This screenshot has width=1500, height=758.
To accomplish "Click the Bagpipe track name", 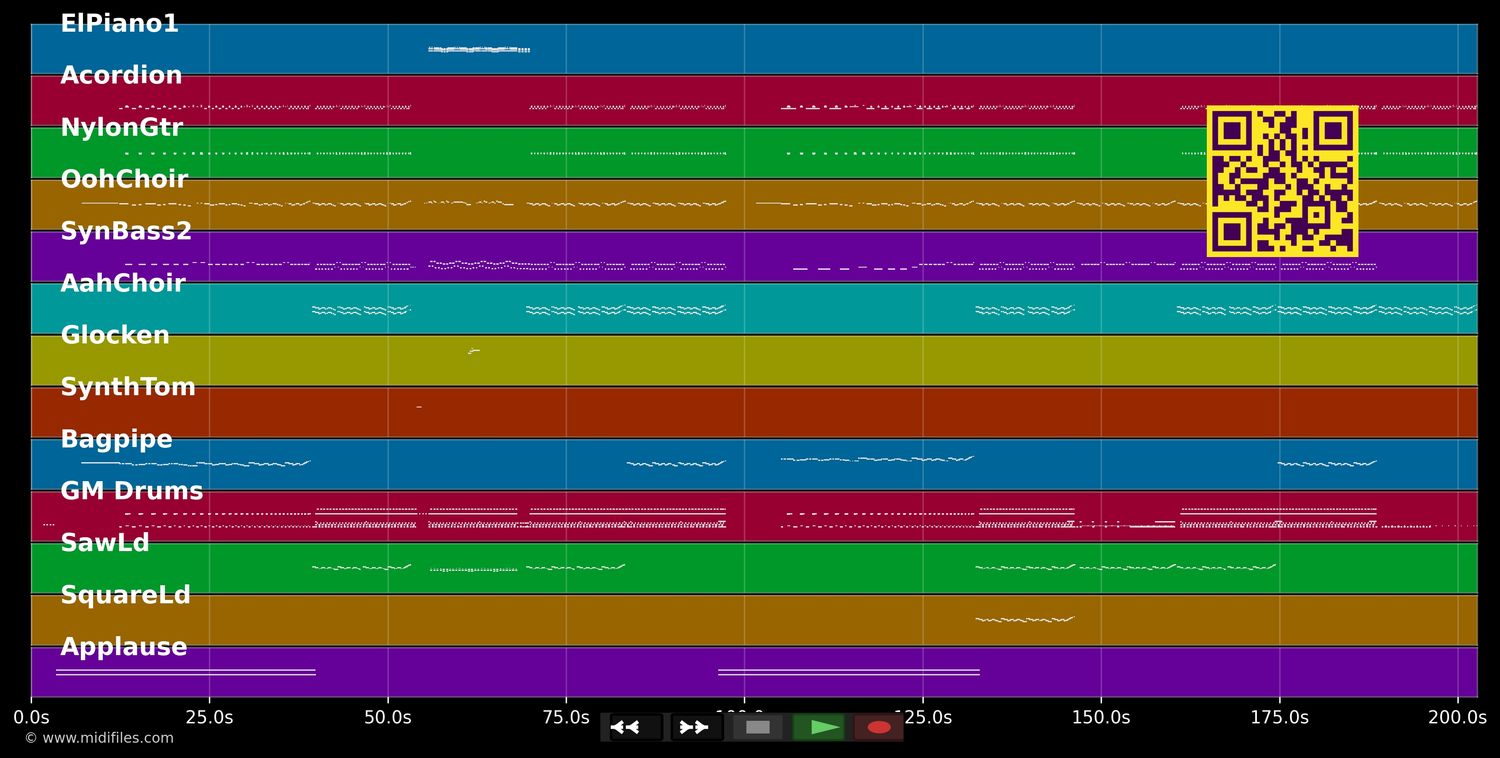I will (116, 440).
